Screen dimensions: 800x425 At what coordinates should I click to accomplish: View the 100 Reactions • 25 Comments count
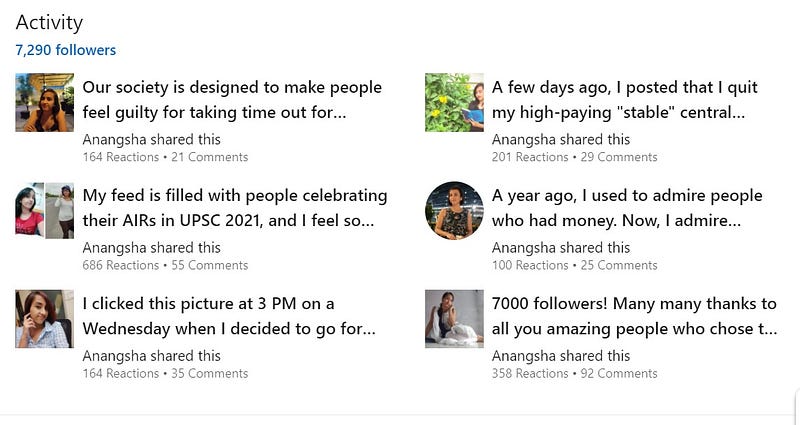(x=574, y=266)
